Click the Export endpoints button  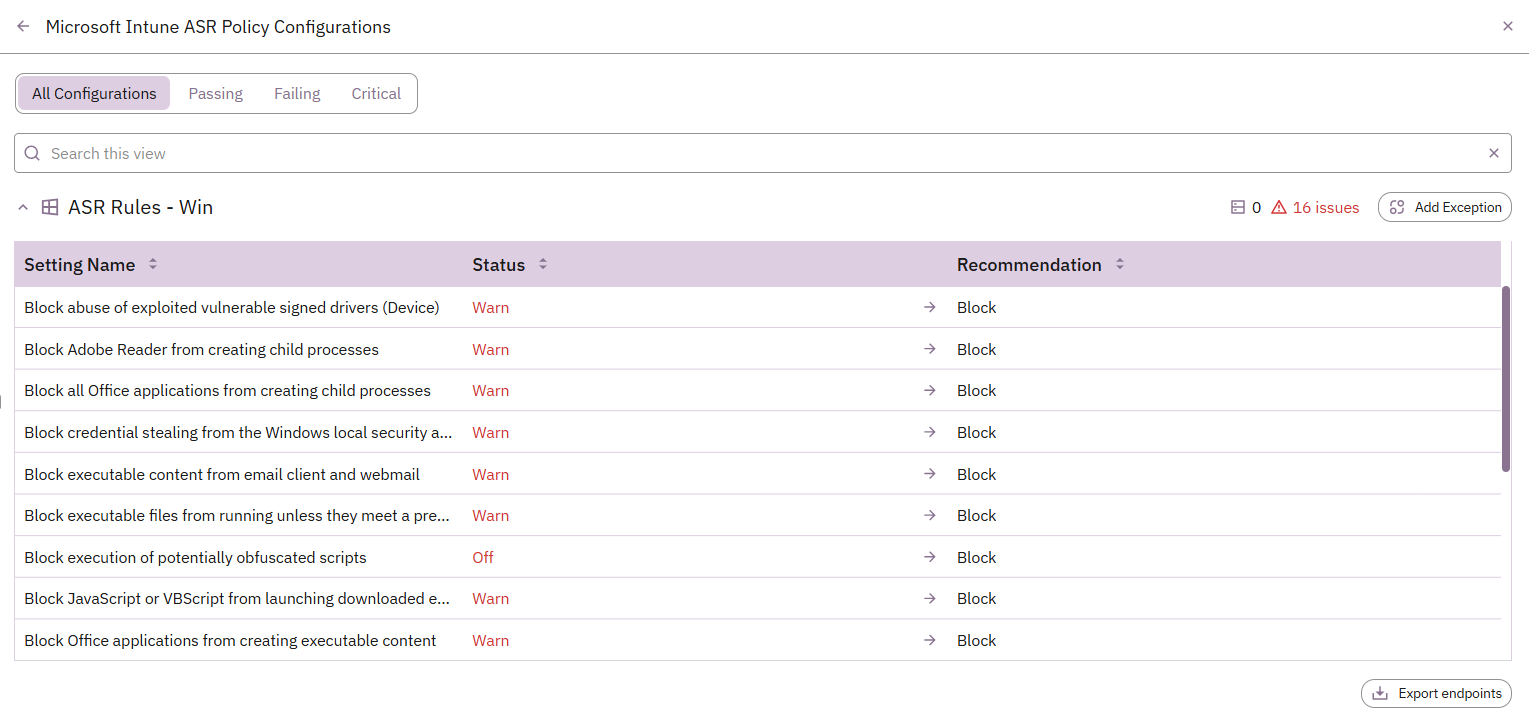pyautogui.click(x=1436, y=693)
